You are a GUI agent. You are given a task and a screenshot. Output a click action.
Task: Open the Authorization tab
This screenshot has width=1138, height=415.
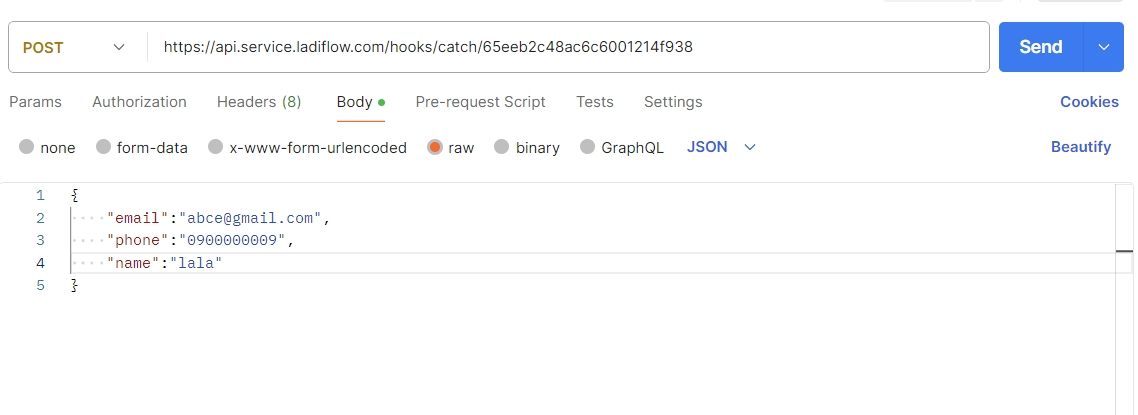(139, 102)
